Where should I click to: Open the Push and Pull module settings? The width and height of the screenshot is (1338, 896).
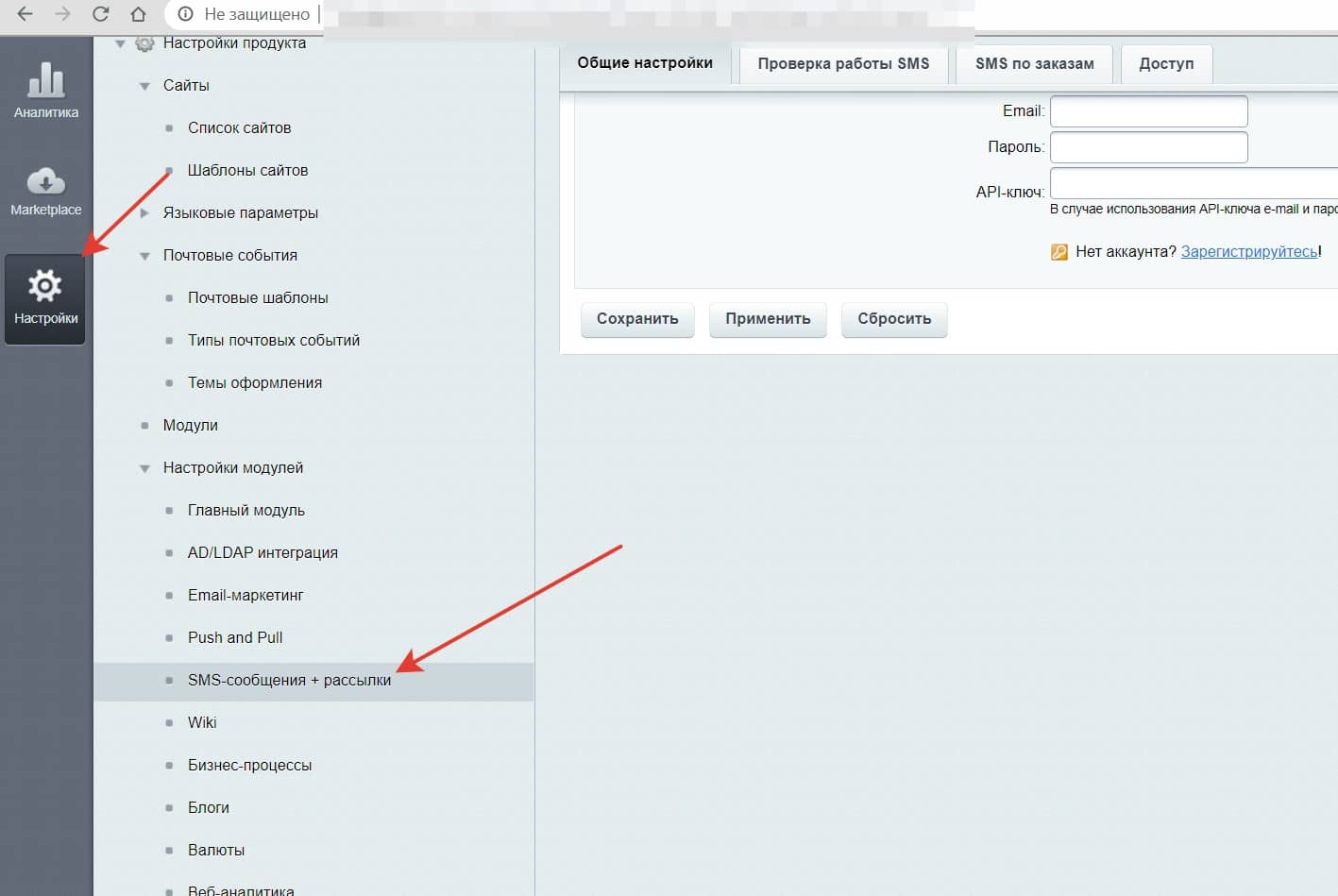234,637
